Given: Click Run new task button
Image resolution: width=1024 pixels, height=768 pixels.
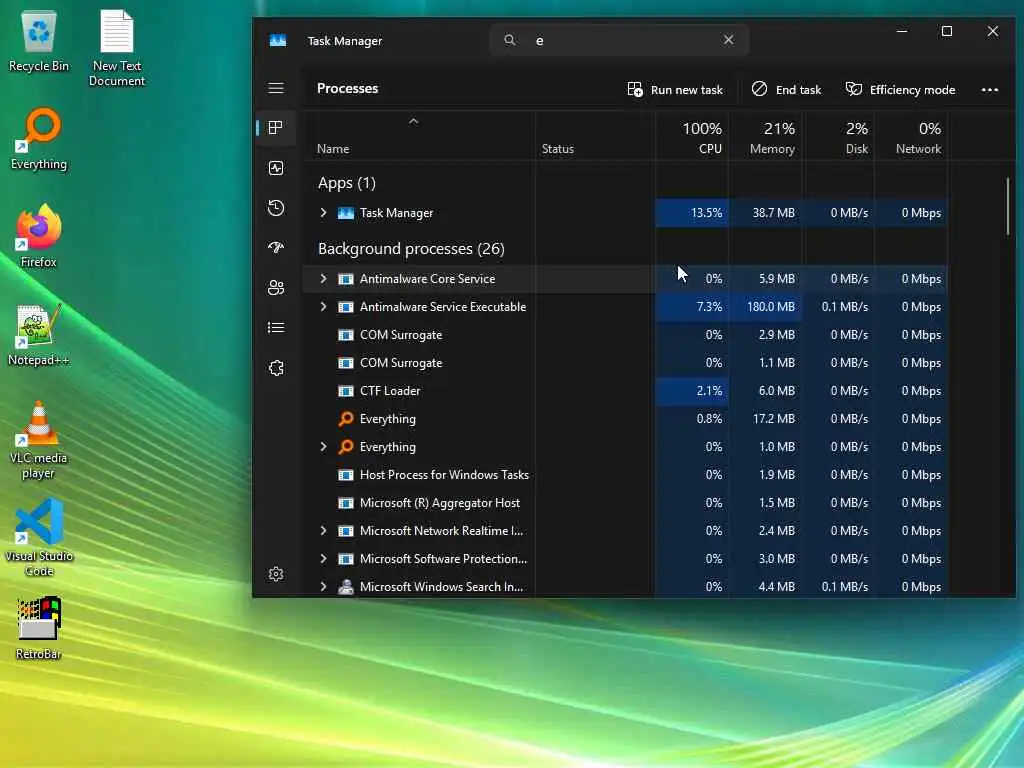Looking at the screenshot, I should [x=675, y=89].
